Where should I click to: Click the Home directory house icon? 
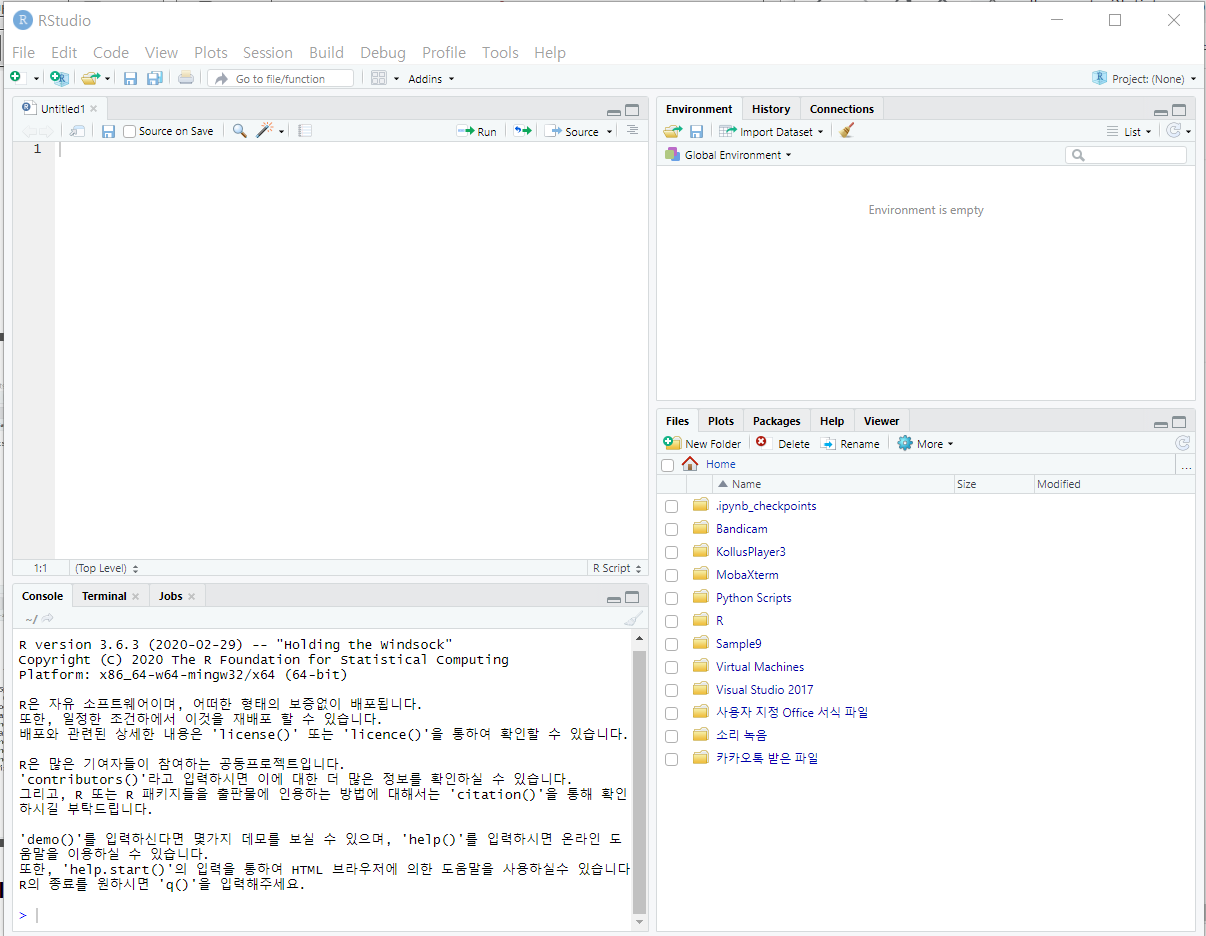[690, 464]
